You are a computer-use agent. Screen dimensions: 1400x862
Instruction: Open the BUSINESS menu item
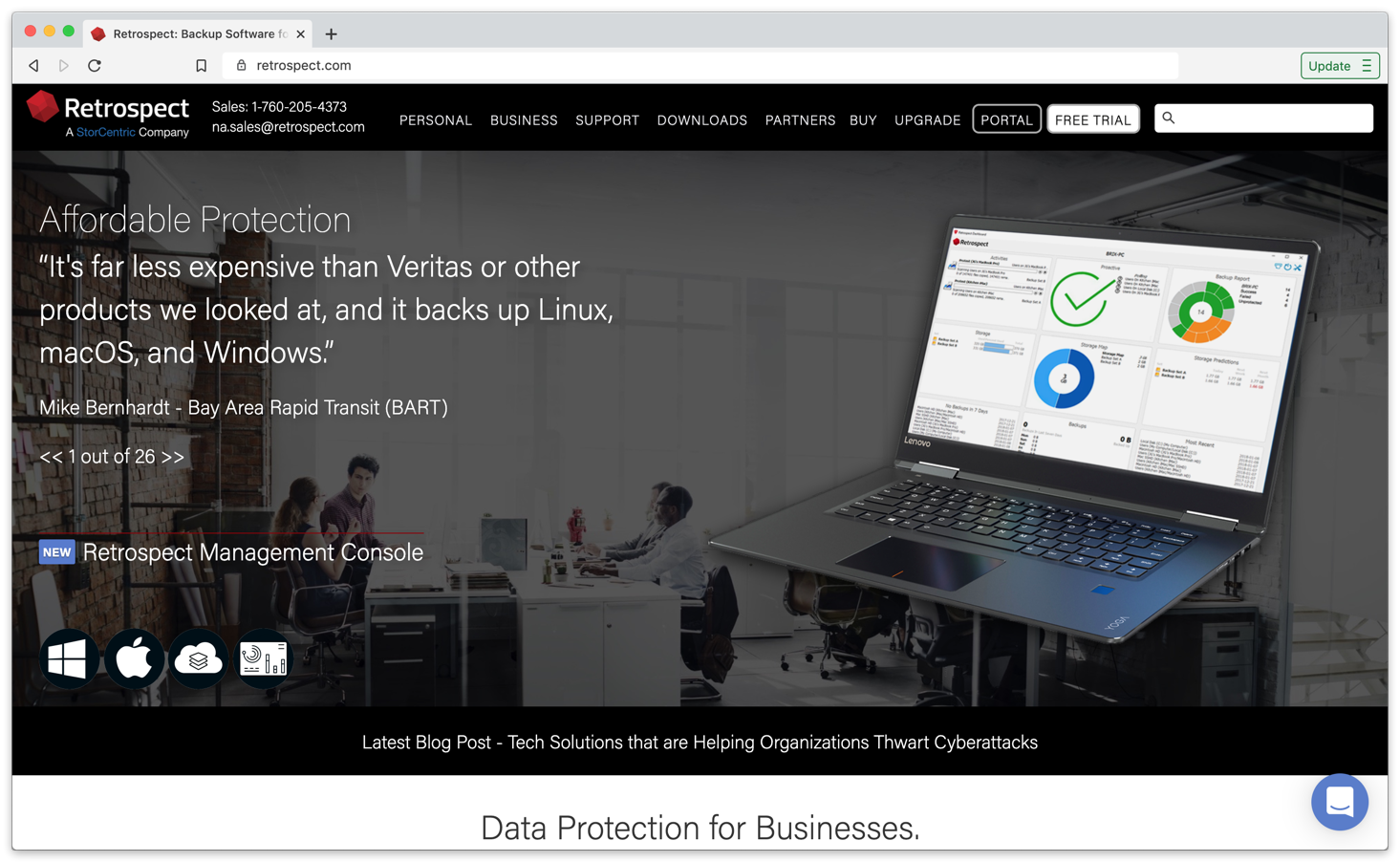(524, 120)
